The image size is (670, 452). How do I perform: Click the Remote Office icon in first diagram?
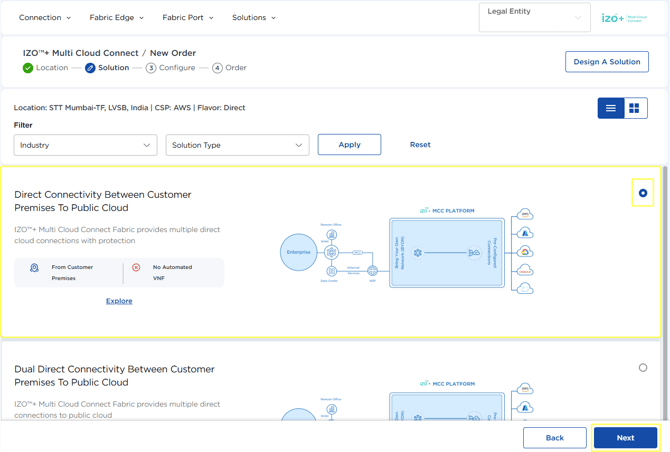pyautogui.click(x=332, y=235)
